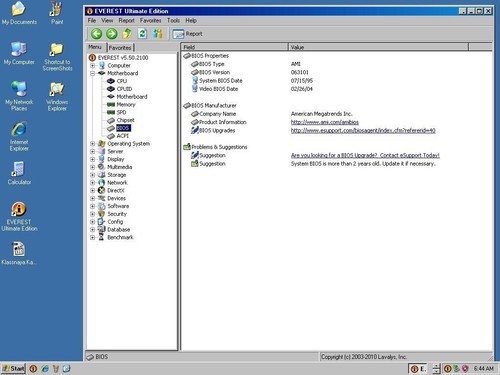Open Klassnaya Ka... desktop file icon
Screen dimensions: 500x375
coord(19,253)
